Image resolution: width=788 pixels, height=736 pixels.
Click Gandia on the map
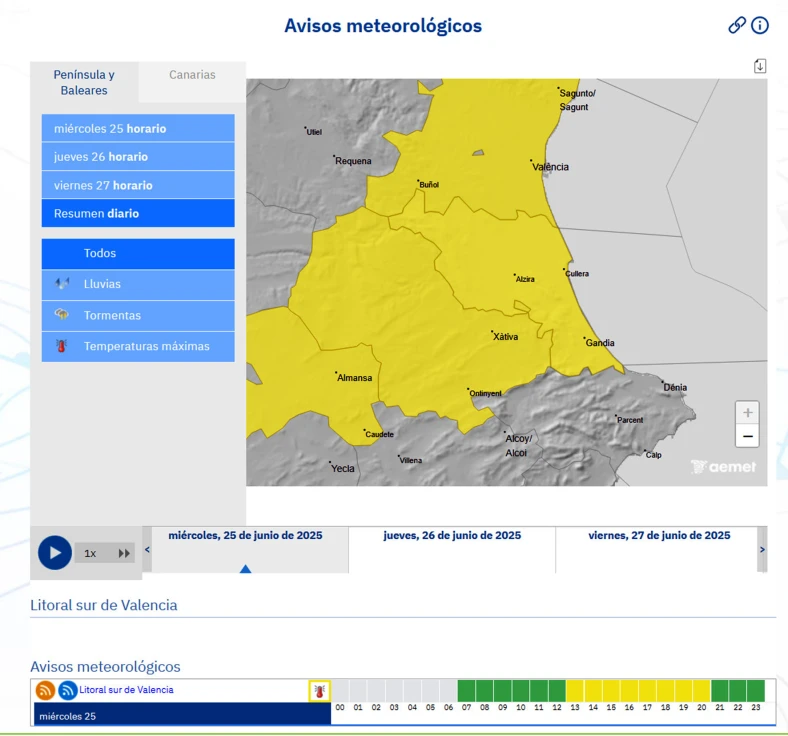600,343
